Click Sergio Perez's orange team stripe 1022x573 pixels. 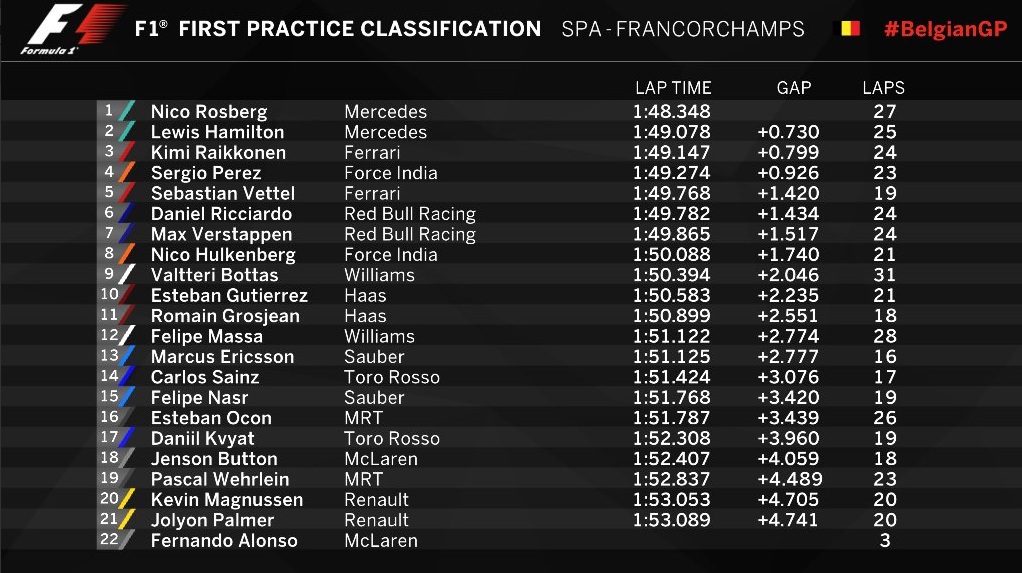(127, 172)
